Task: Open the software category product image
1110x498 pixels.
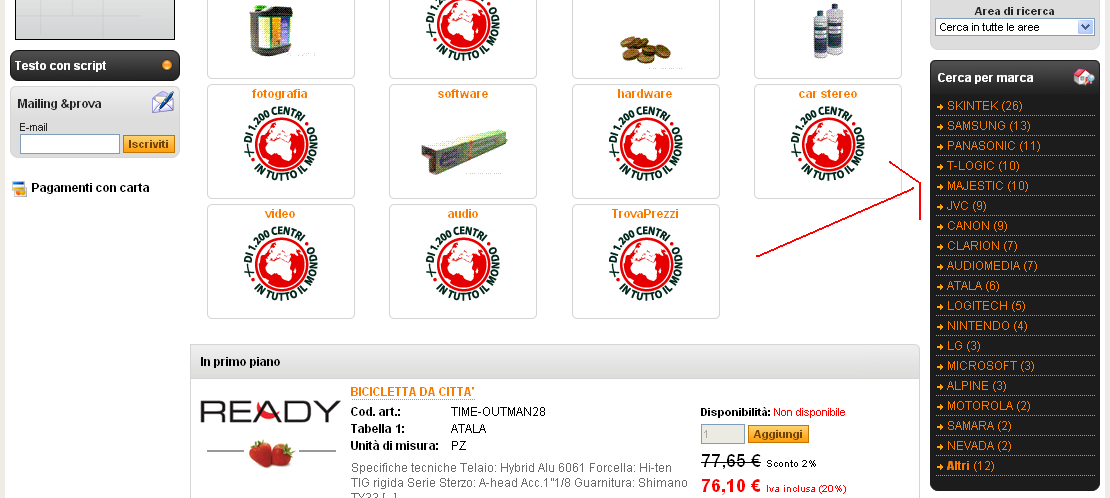Action: coord(464,150)
